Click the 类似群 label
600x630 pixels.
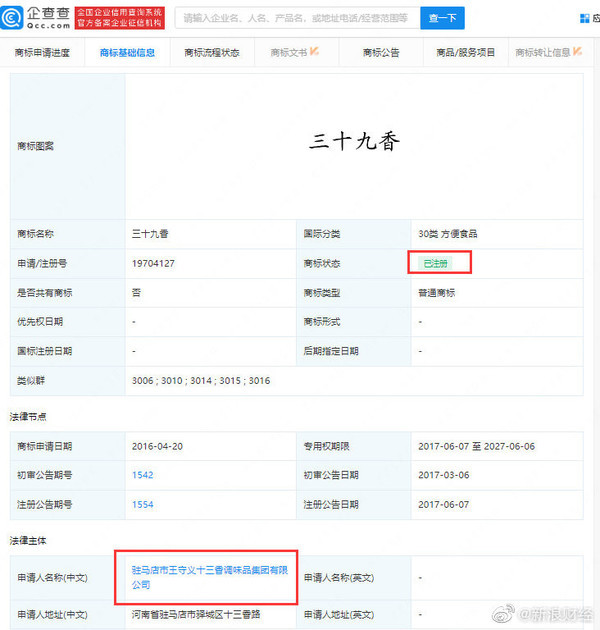(31, 380)
